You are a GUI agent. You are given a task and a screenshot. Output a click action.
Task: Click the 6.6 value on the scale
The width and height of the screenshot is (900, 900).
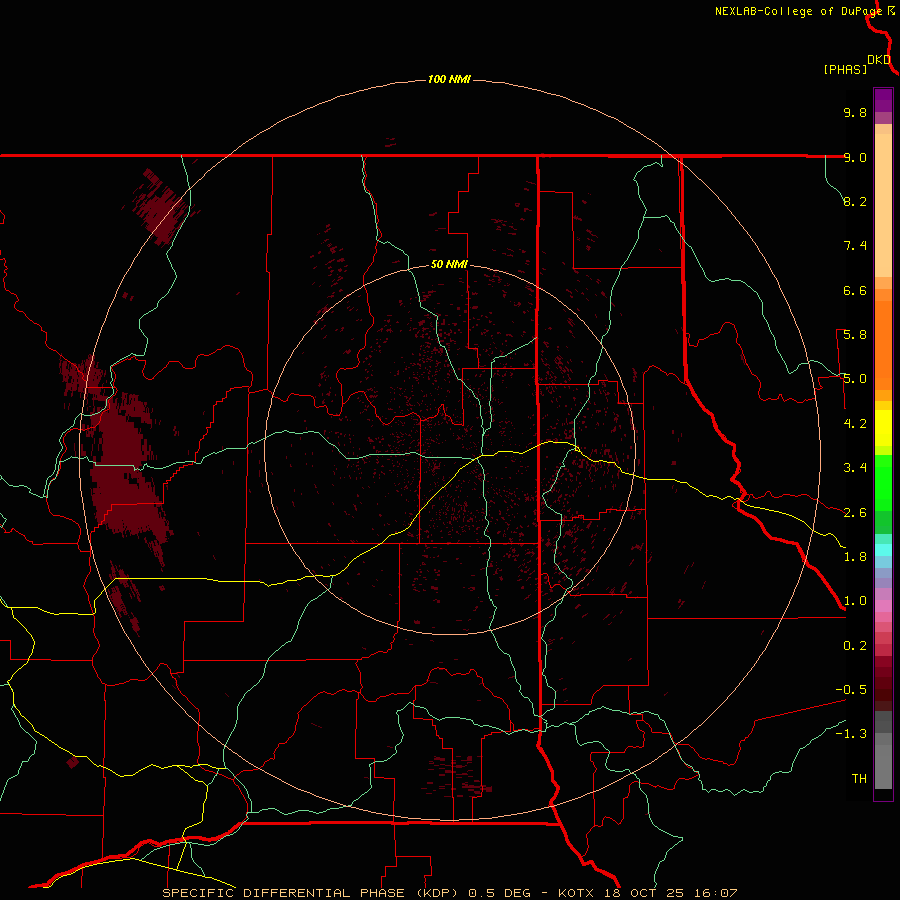[x=855, y=290]
